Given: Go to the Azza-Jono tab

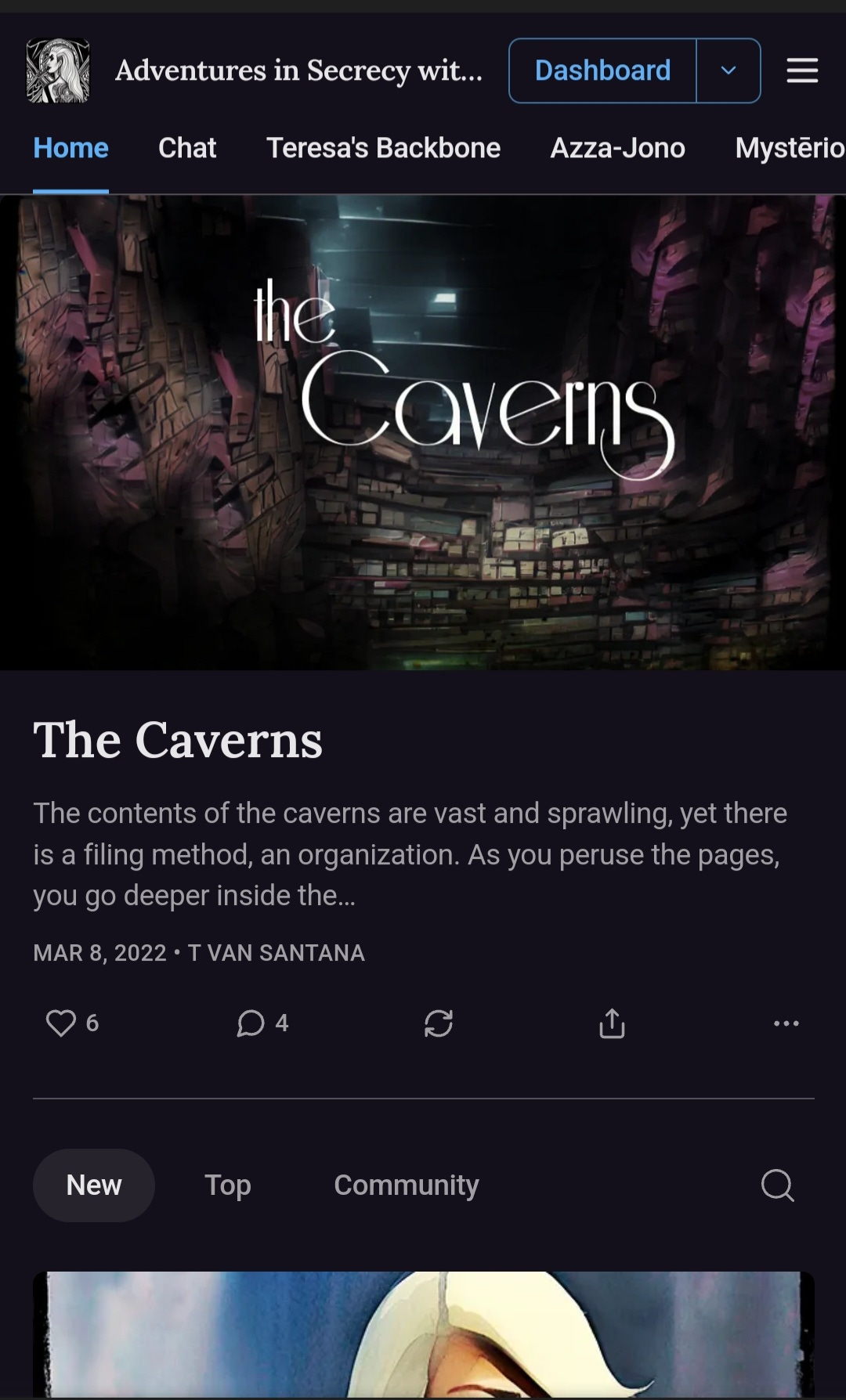Looking at the screenshot, I should (x=617, y=148).
